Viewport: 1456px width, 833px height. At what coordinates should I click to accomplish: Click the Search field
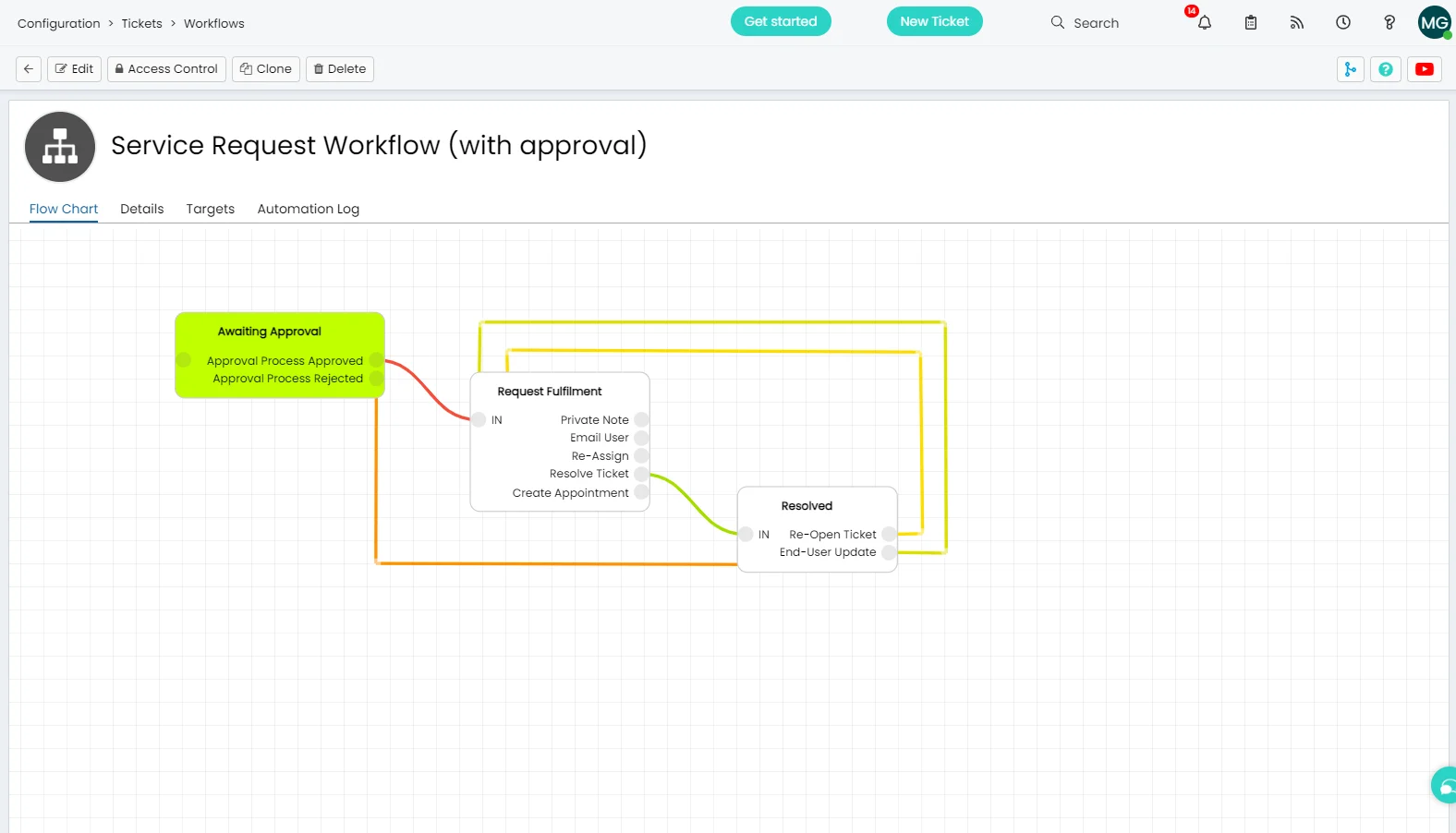pos(1096,23)
